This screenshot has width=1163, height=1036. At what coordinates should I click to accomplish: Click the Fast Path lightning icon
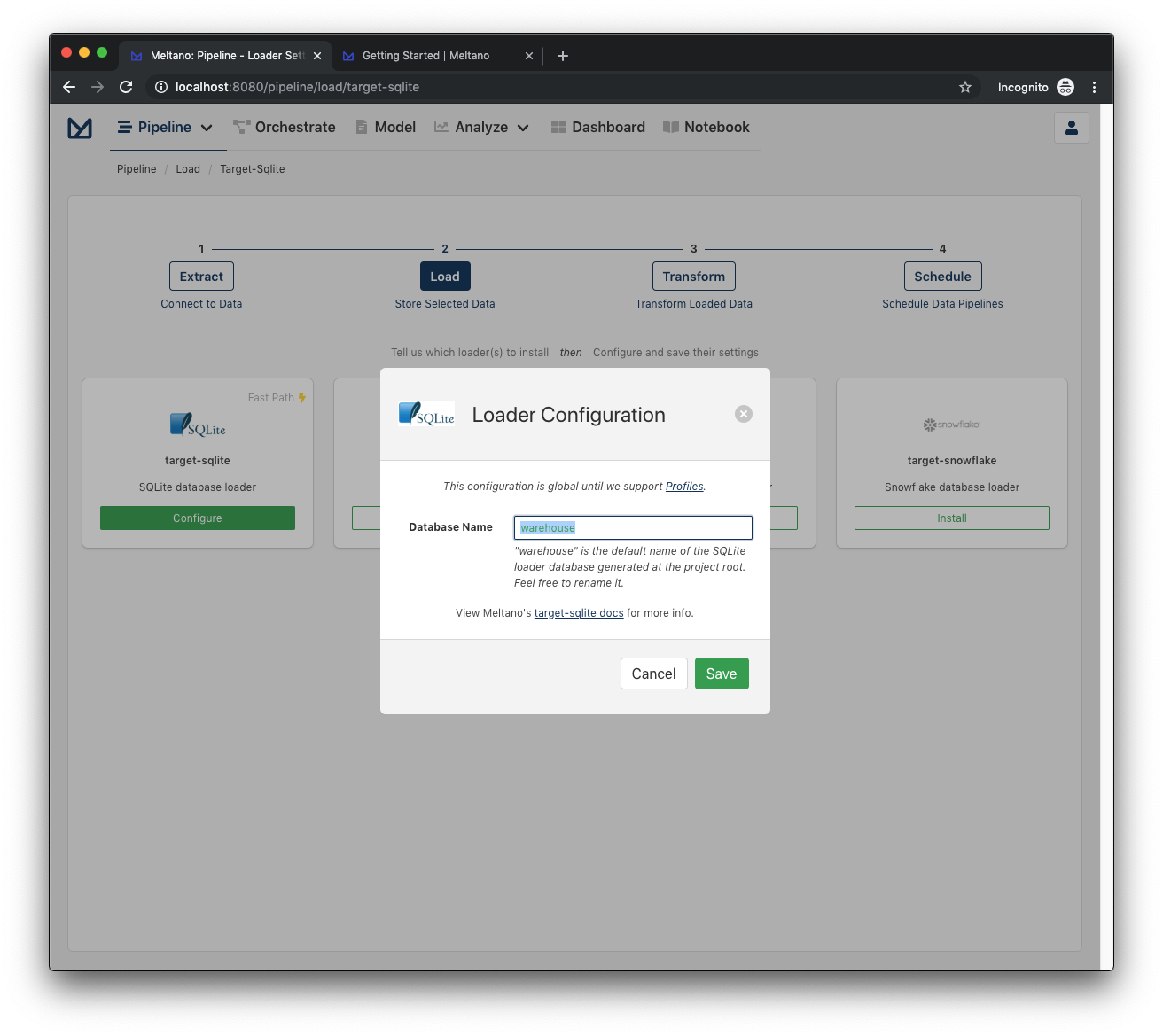[x=302, y=398]
